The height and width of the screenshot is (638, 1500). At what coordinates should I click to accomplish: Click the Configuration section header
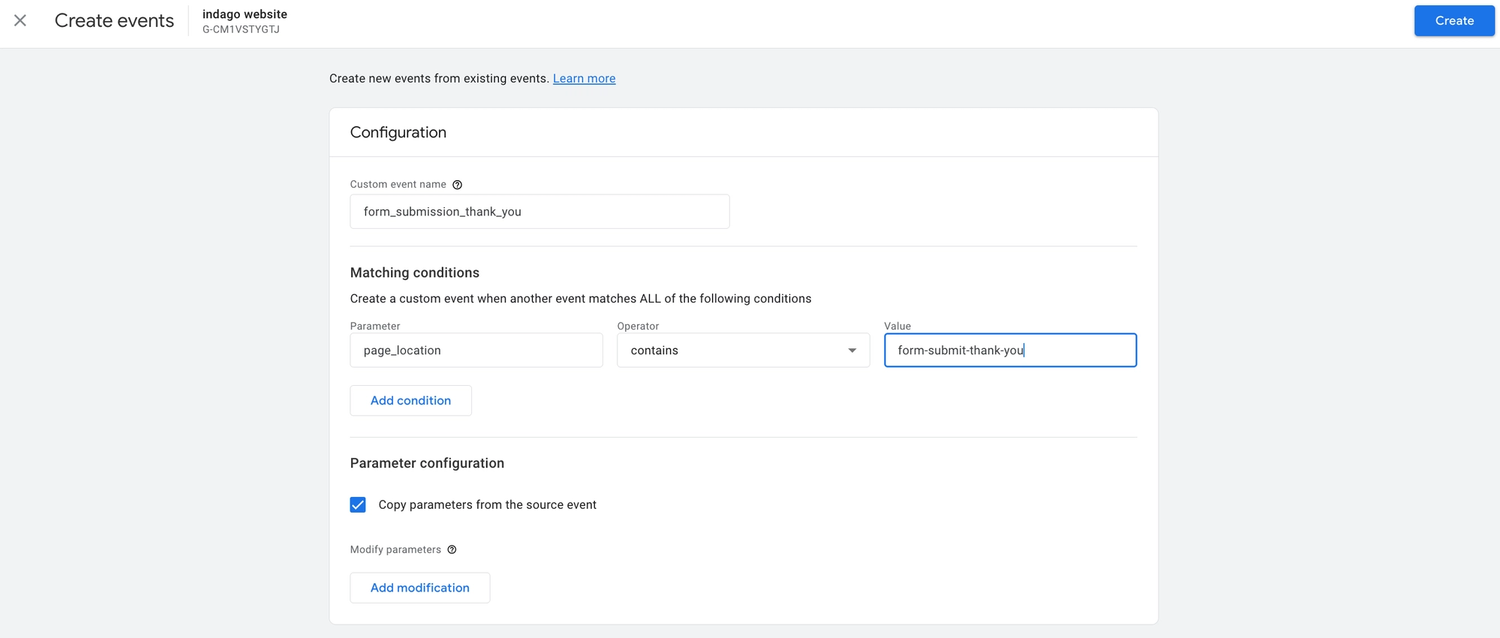(398, 131)
